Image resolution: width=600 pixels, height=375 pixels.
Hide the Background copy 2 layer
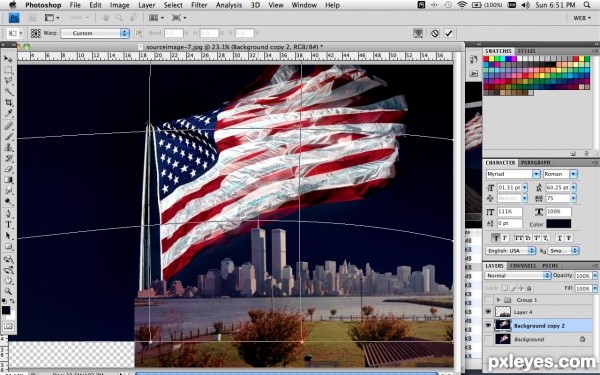(488, 325)
